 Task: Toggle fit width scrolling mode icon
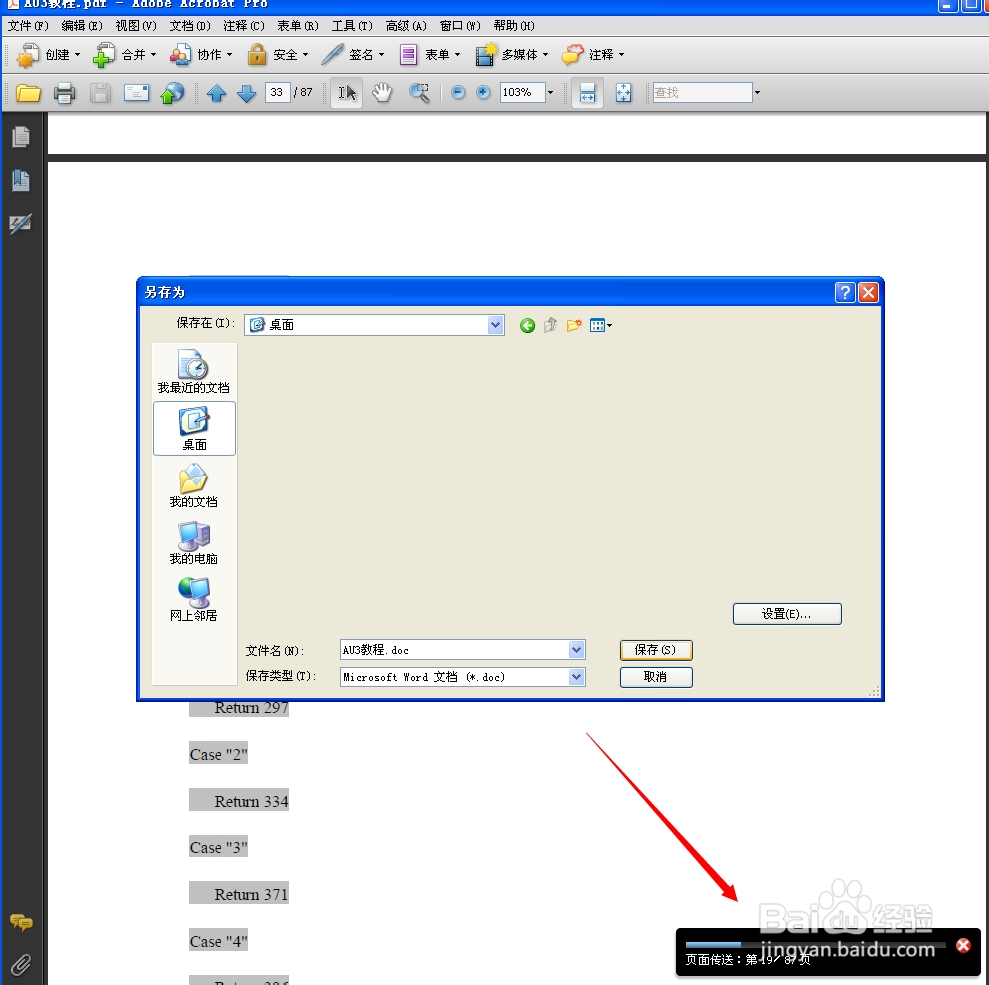587,93
